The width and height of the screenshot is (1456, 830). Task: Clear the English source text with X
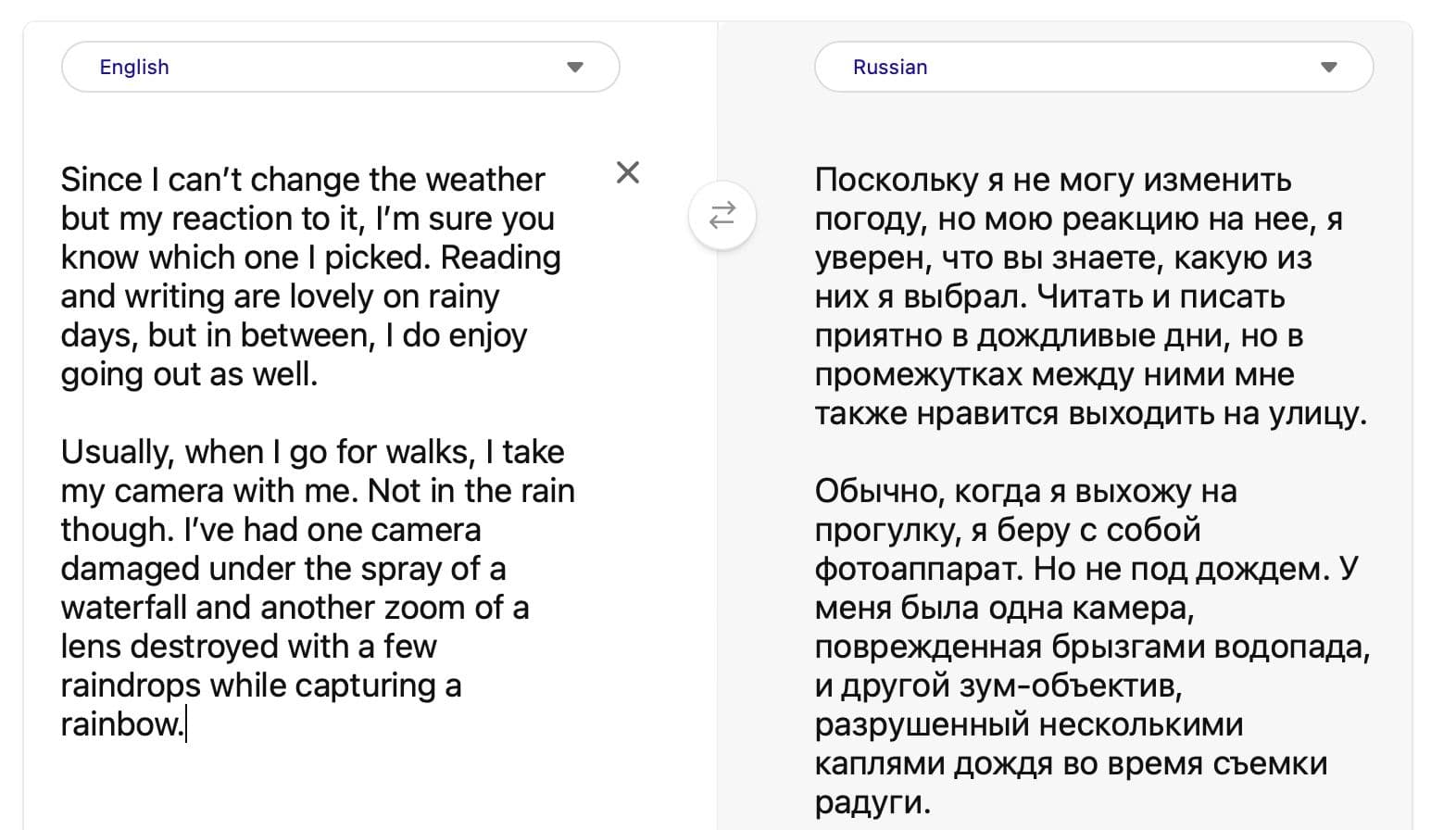point(628,172)
